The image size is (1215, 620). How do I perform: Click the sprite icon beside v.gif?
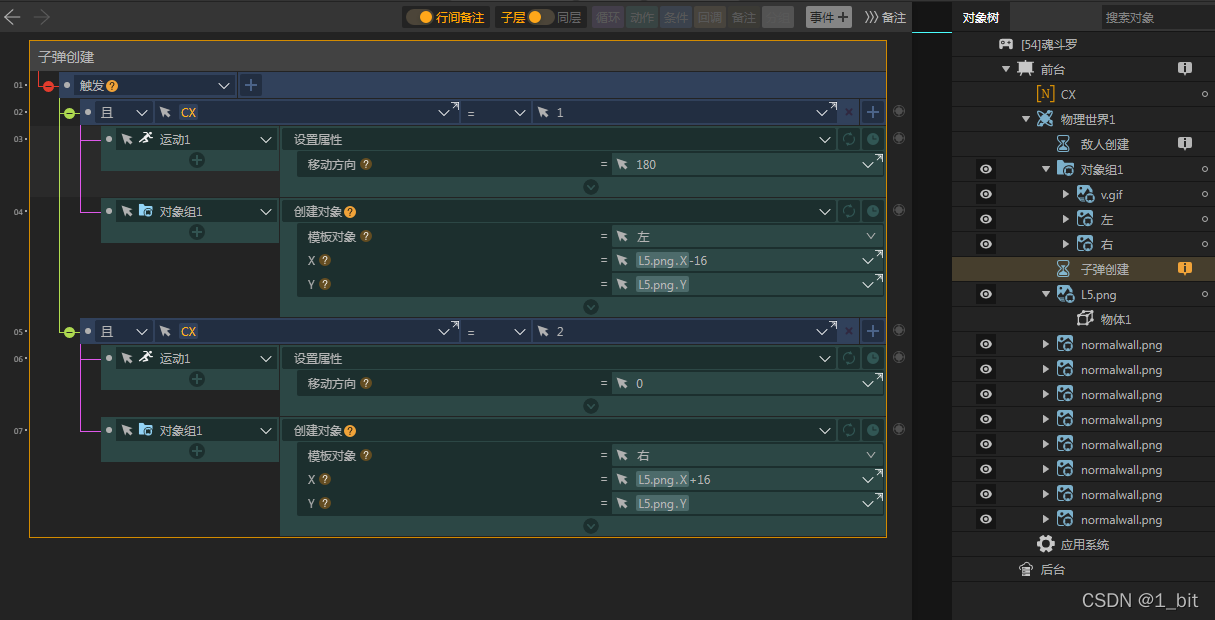click(1085, 194)
